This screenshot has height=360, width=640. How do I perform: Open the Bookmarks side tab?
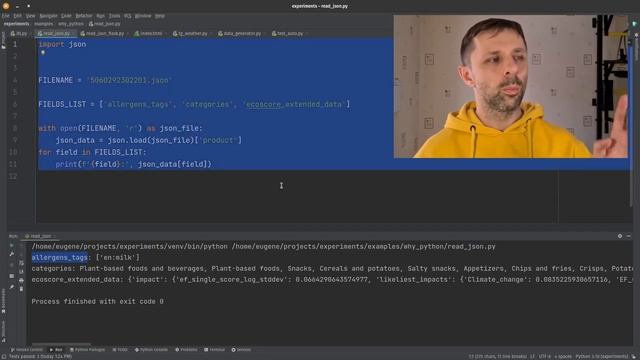point(3,301)
